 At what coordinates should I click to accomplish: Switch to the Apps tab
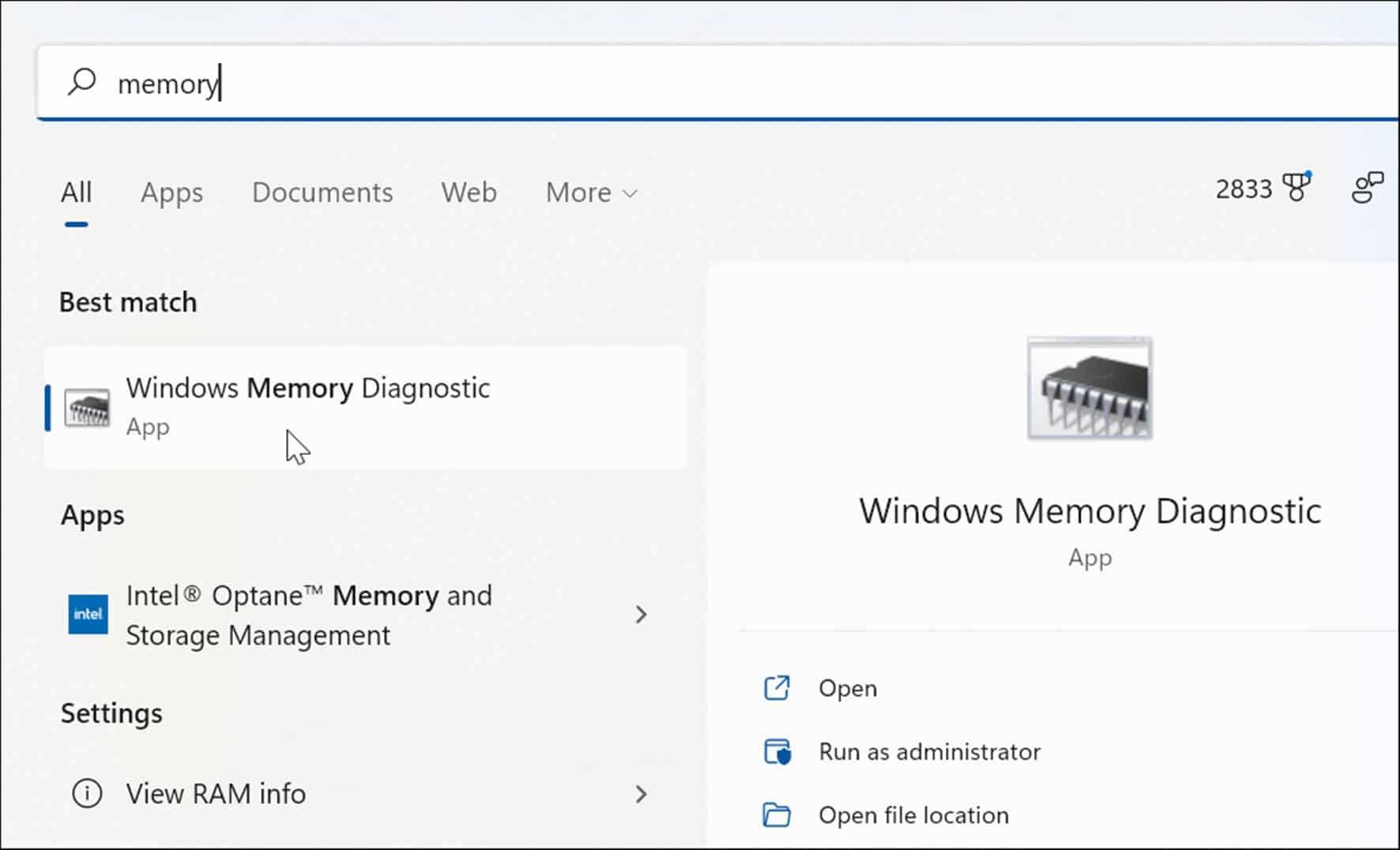[171, 192]
